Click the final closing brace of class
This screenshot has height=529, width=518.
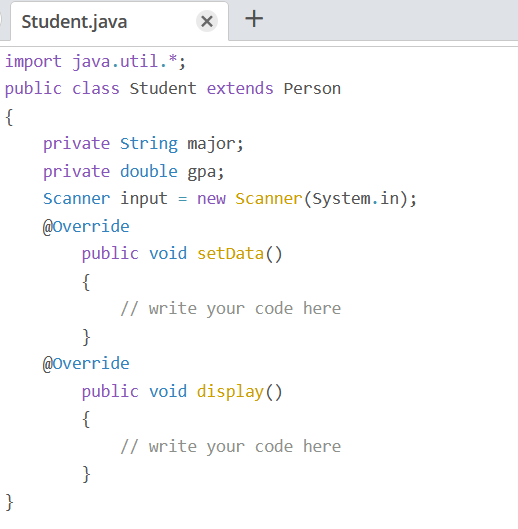click(x=9, y=502)
